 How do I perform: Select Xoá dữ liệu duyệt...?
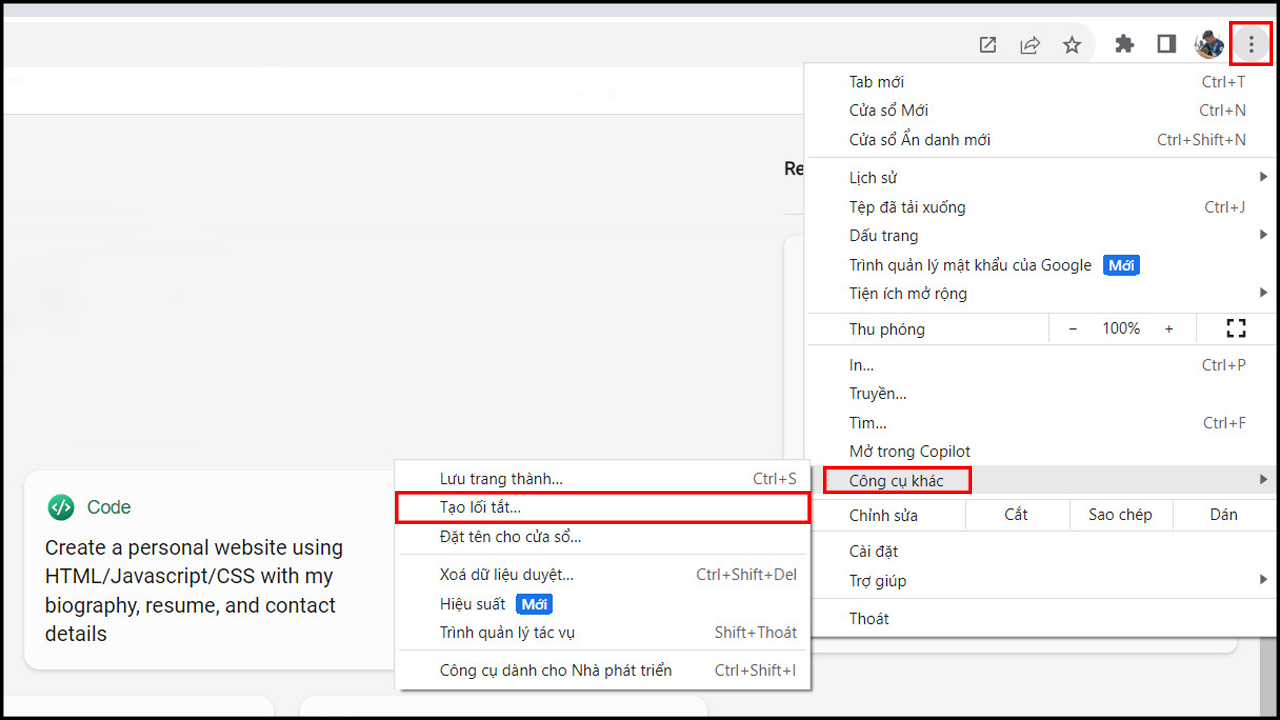pyautogui.click(x=603, y=575)
